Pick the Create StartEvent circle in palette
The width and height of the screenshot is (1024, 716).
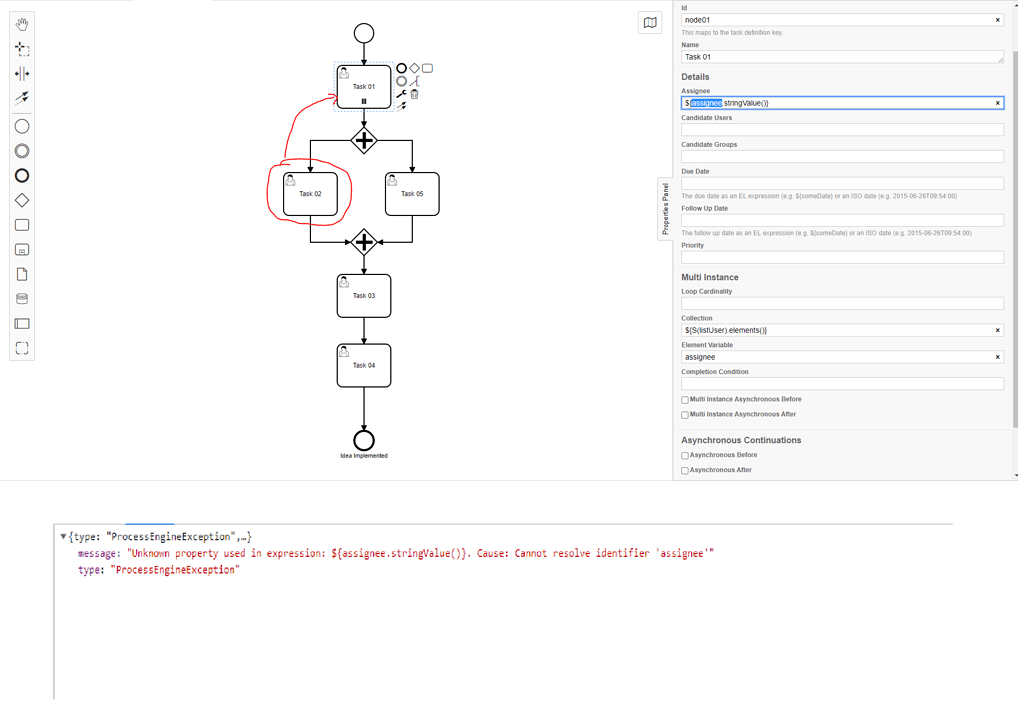(x=21, y=126)
